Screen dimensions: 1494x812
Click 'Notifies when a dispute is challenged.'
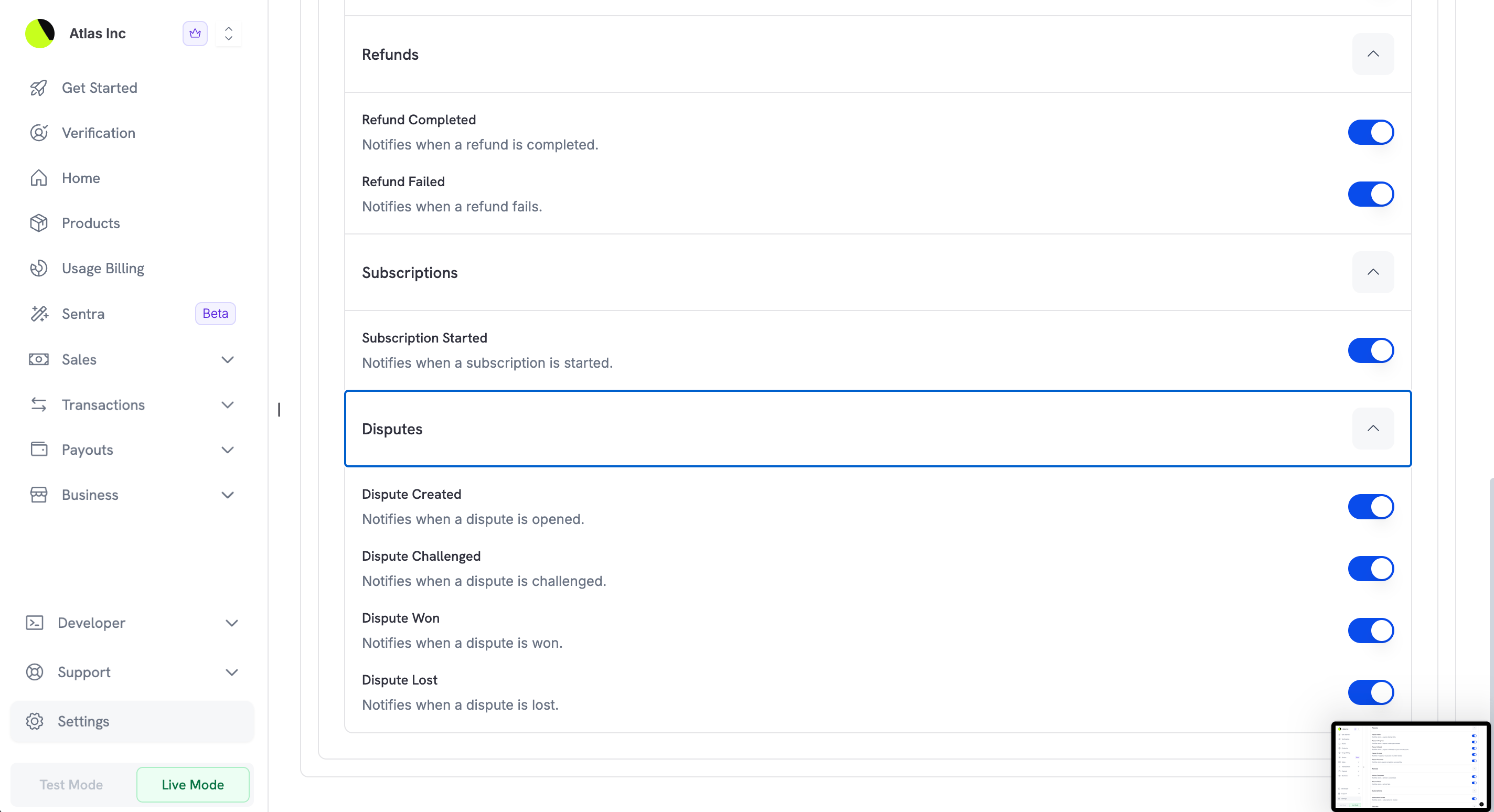click(x=484, y=581)
